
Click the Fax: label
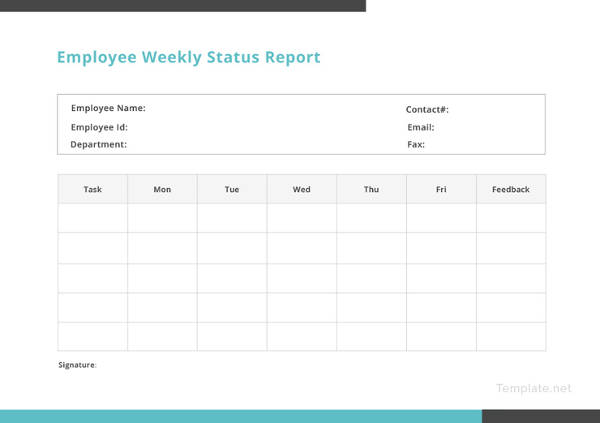pos(416,144)
